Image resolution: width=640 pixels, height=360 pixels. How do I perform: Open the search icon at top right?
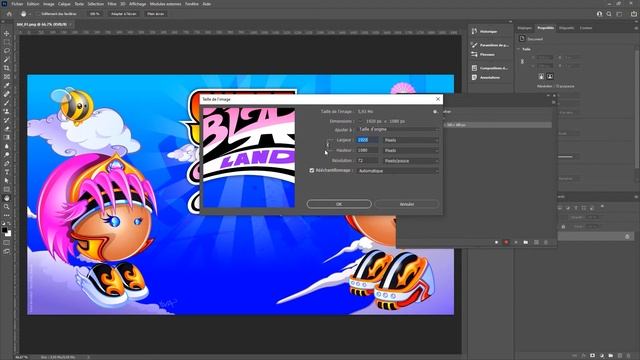click(x=609, y=14)
